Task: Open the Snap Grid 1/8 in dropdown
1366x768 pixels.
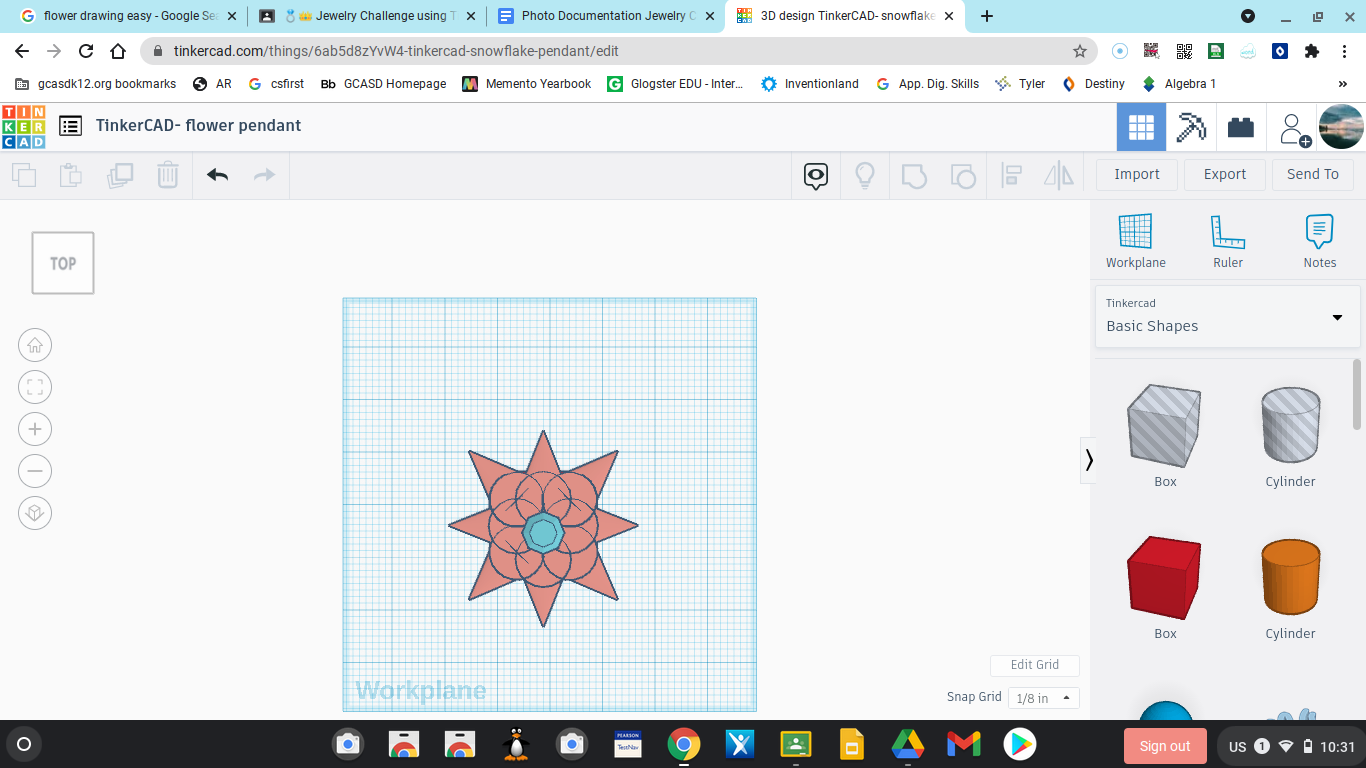Action: [1043, 698]
